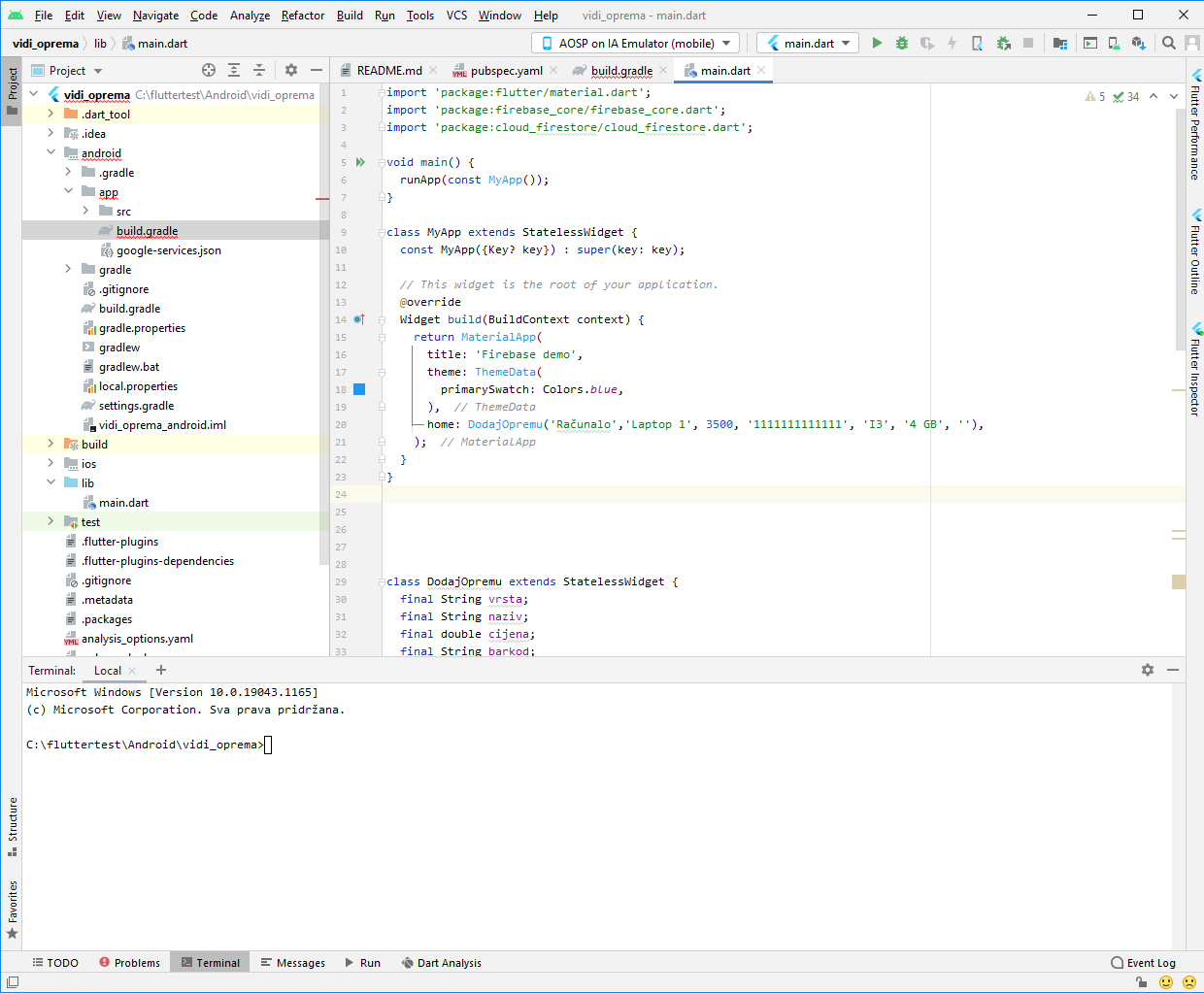Image resolution: width=1204 pixels, height=994 pixels.
Task: Click the locate file crosshair in Project panel
Action: click(209, 70)
